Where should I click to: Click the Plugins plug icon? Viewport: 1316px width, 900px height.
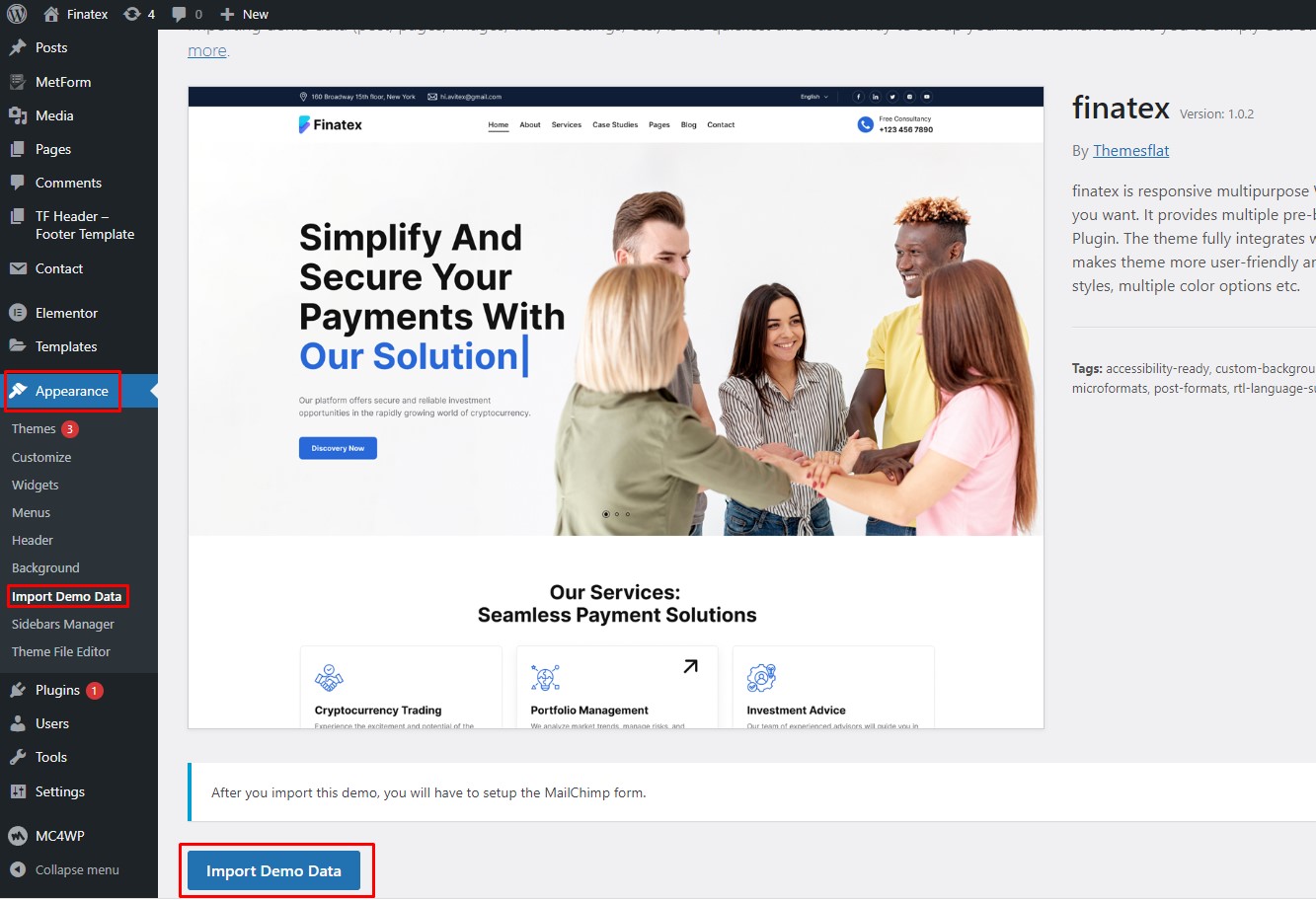click(18, 690)
